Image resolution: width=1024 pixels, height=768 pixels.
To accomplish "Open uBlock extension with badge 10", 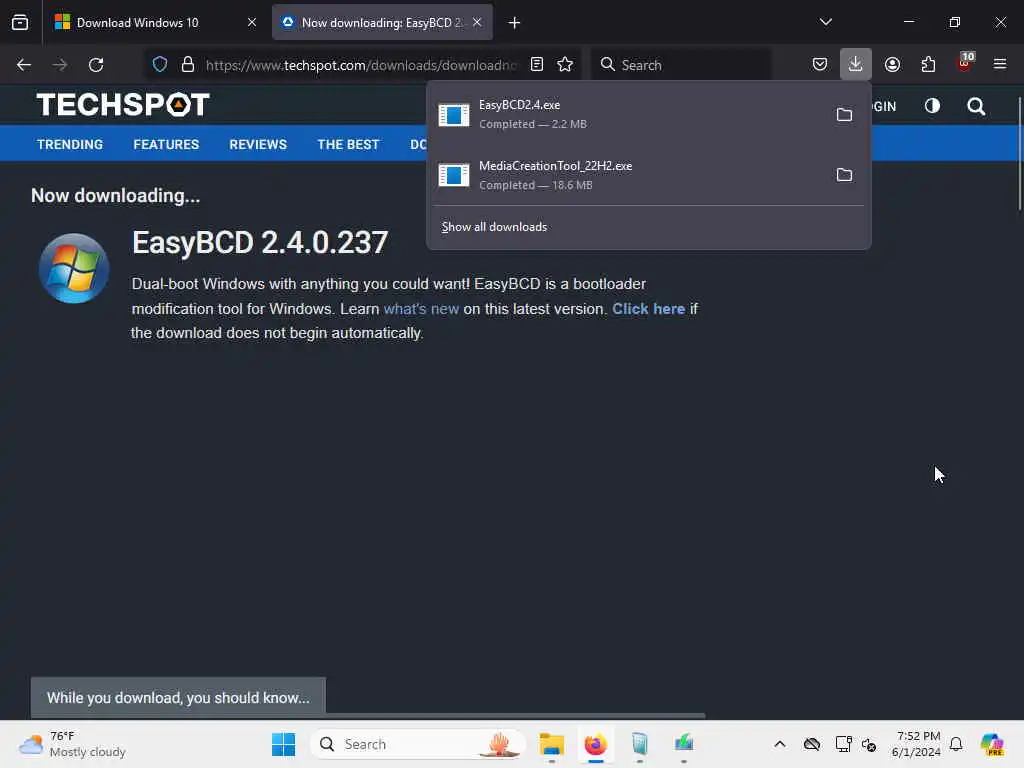I will (965, 63).
